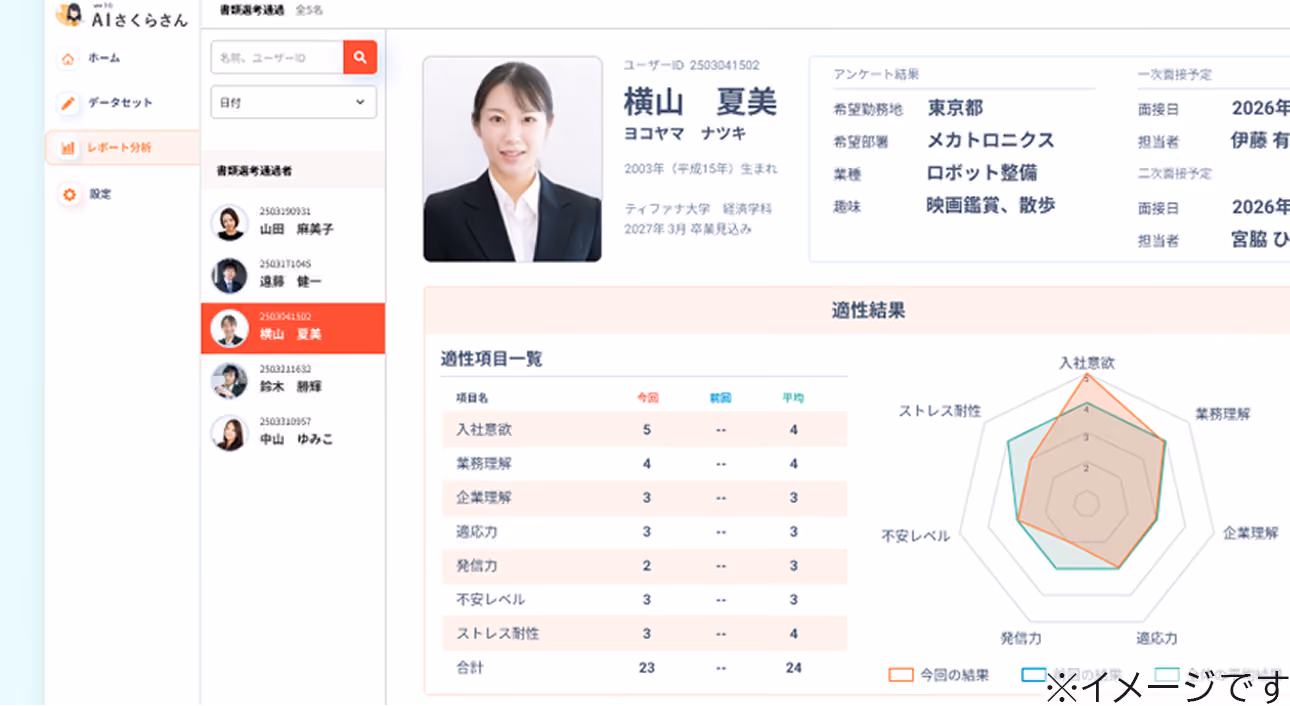Image resolution: width=1290 pixels, height=706 pixels.
Task: Click the 適応力 table row label
Action: point(477,532)
